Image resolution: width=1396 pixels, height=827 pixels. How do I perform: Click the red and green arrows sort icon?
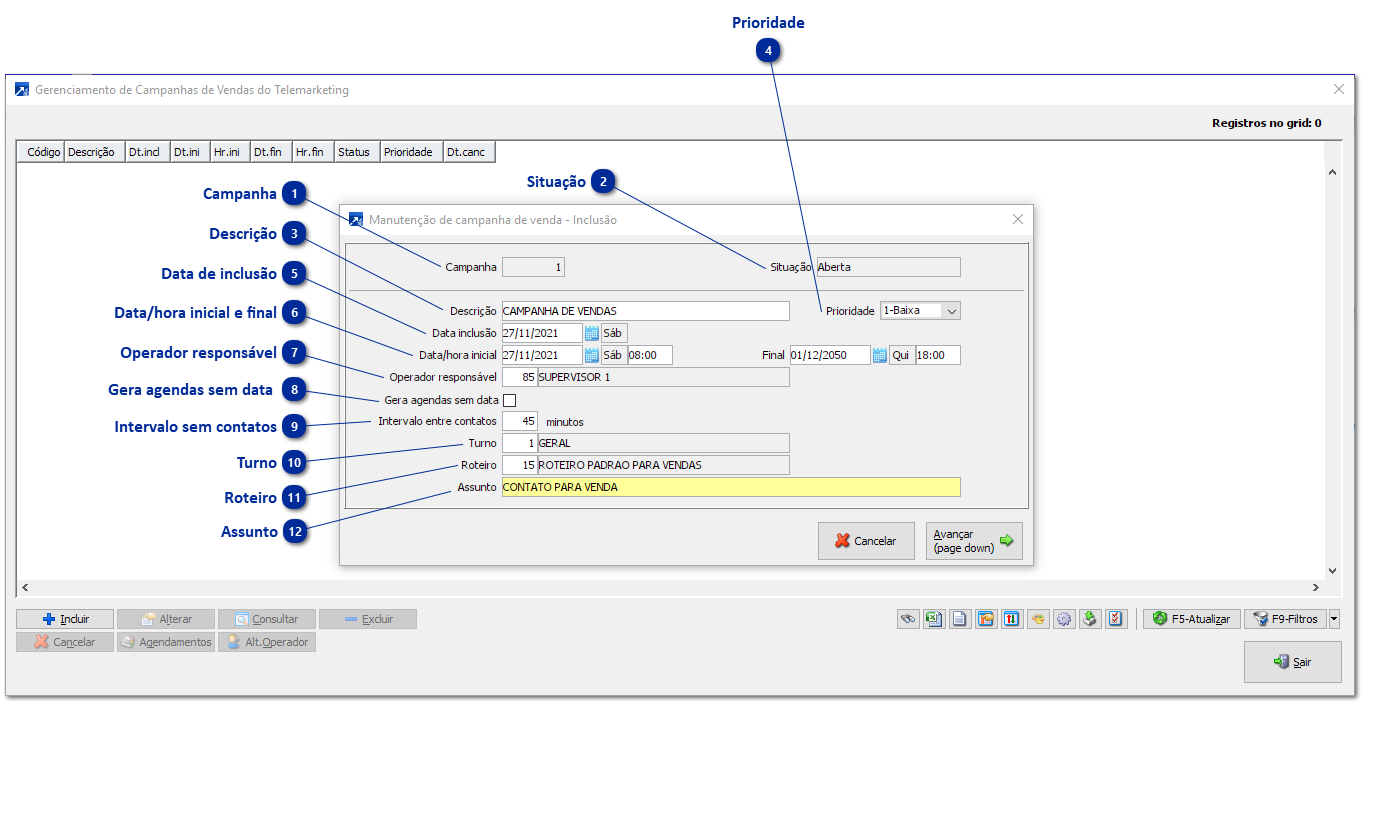coord(1012,619)
